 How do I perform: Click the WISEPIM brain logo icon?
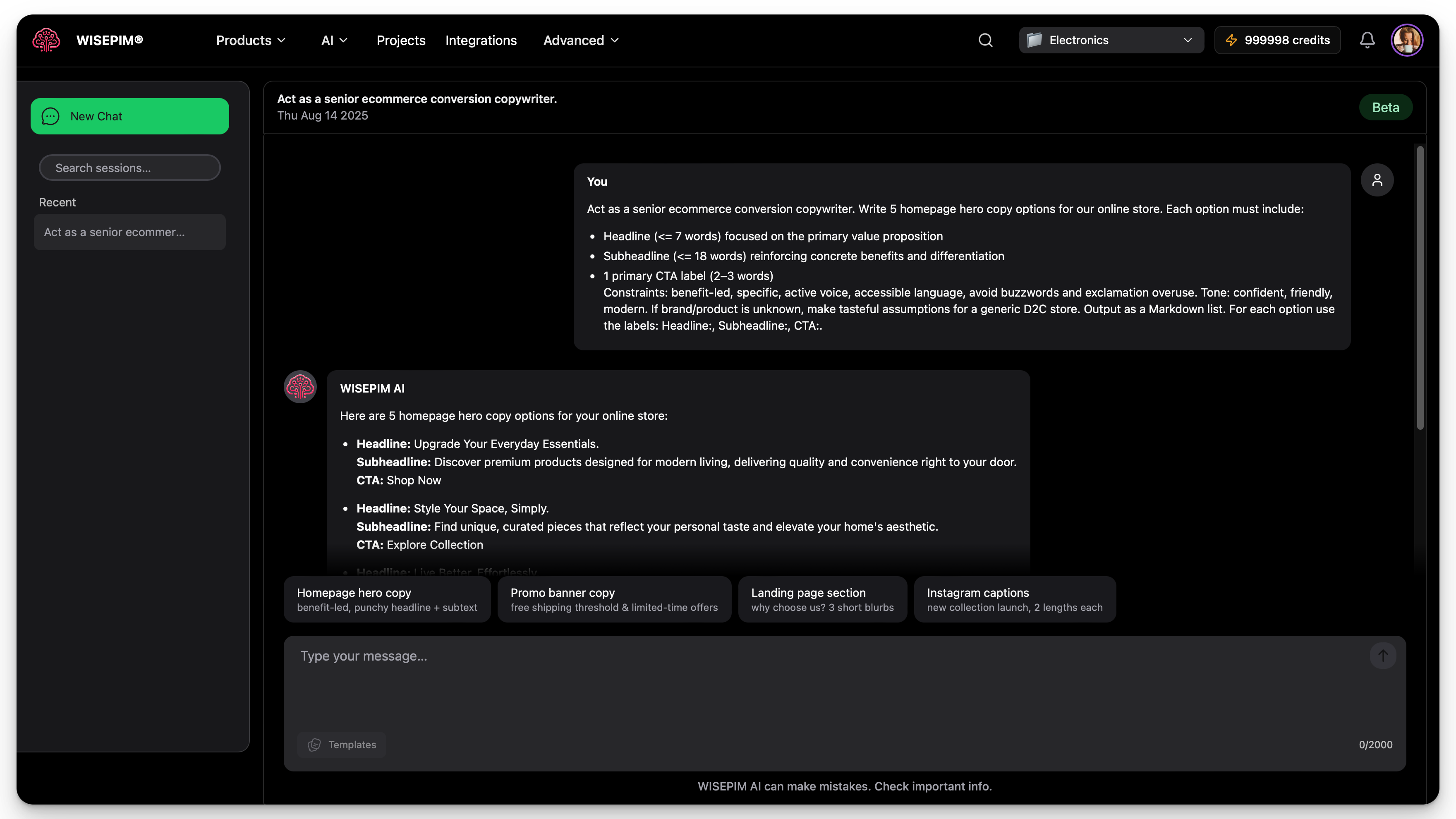(x=46, y=40)
